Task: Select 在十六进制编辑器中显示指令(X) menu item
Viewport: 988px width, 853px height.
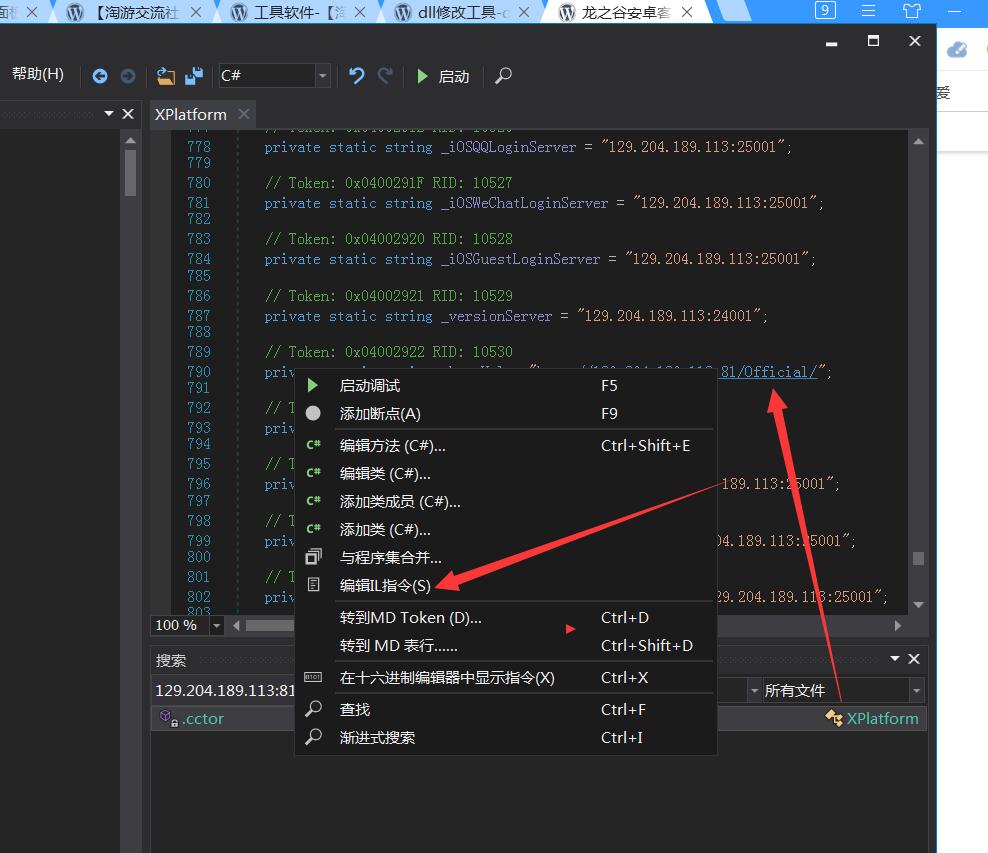Action: click(447, 677)
